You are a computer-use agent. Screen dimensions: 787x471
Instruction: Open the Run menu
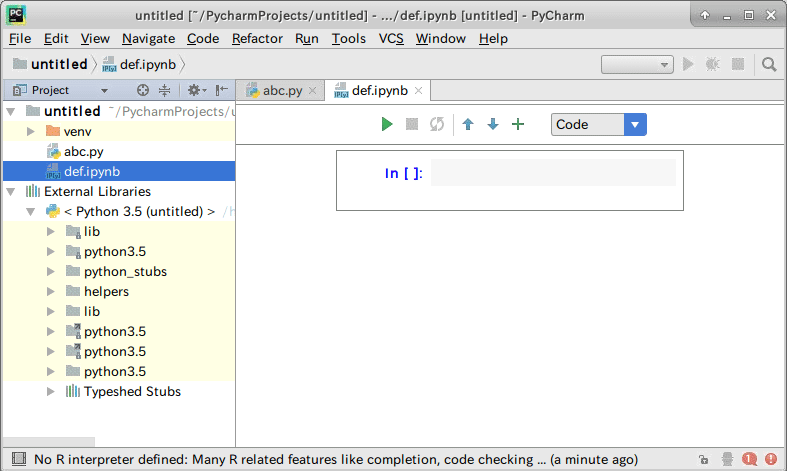[307, 39]
